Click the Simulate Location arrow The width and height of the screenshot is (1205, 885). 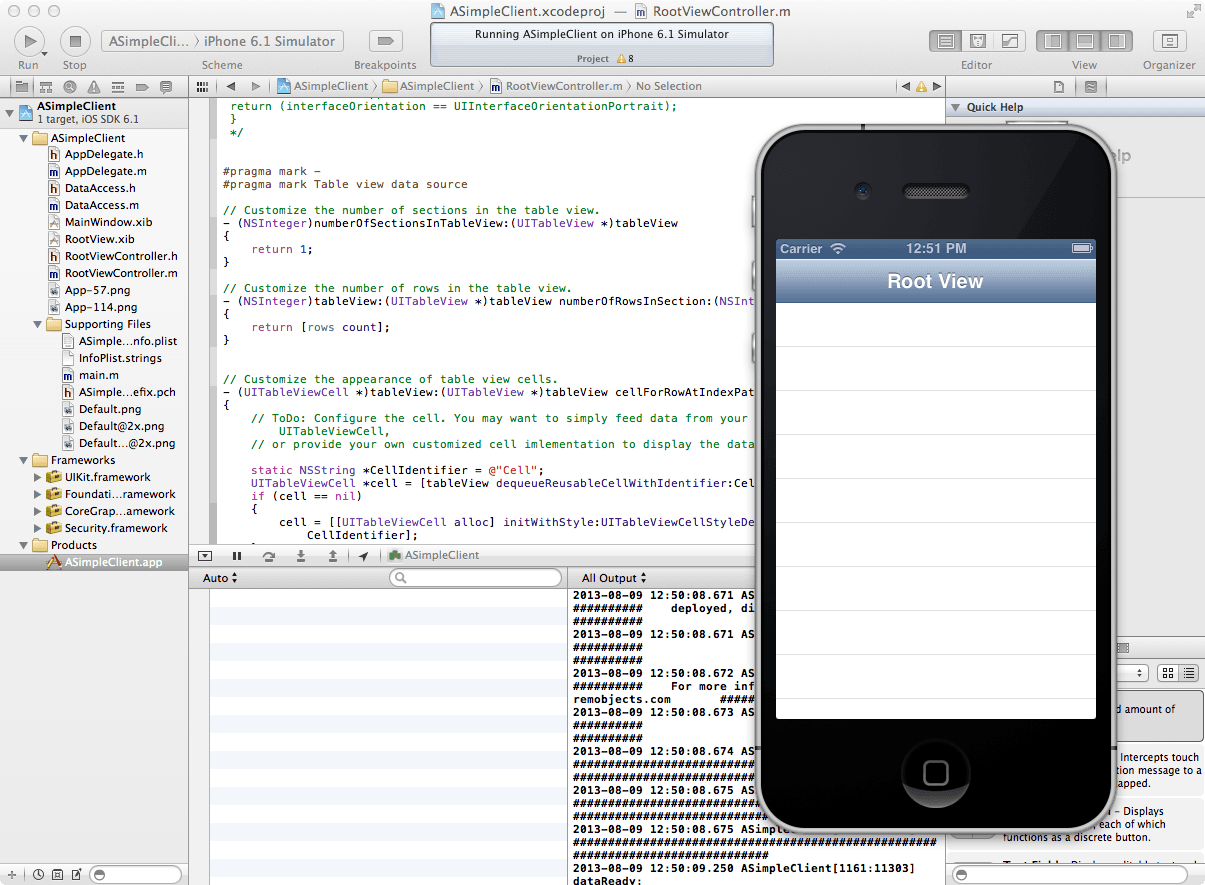click(363, 555)
